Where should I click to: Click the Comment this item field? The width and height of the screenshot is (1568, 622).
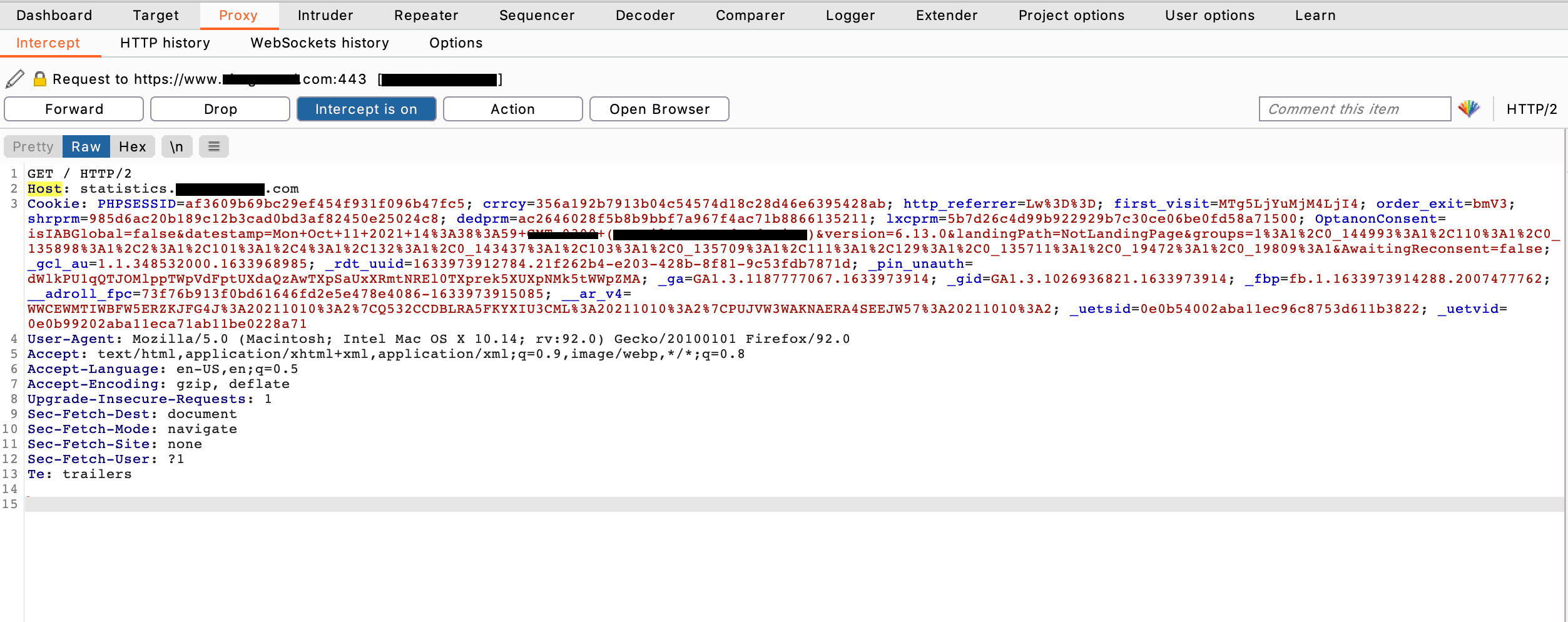(x=1354, y=109)
